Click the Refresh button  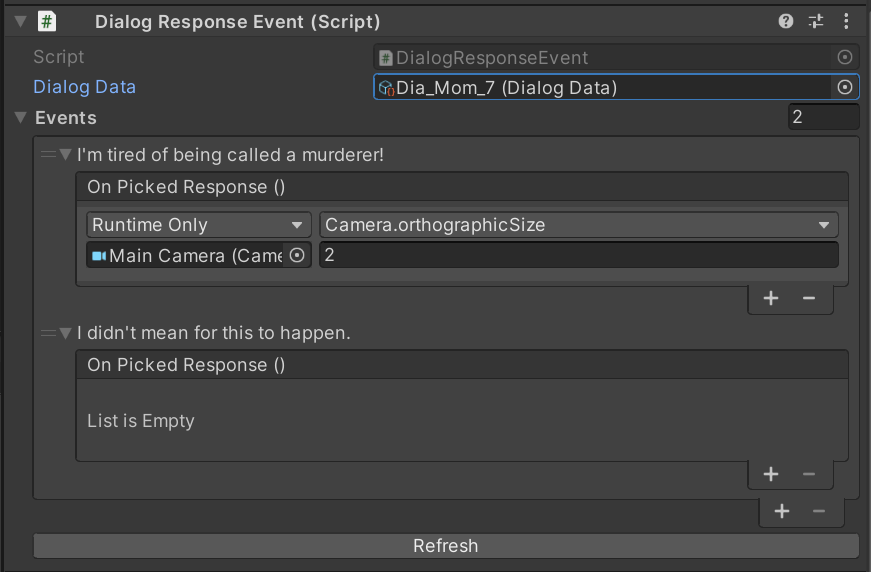[446, 546]
